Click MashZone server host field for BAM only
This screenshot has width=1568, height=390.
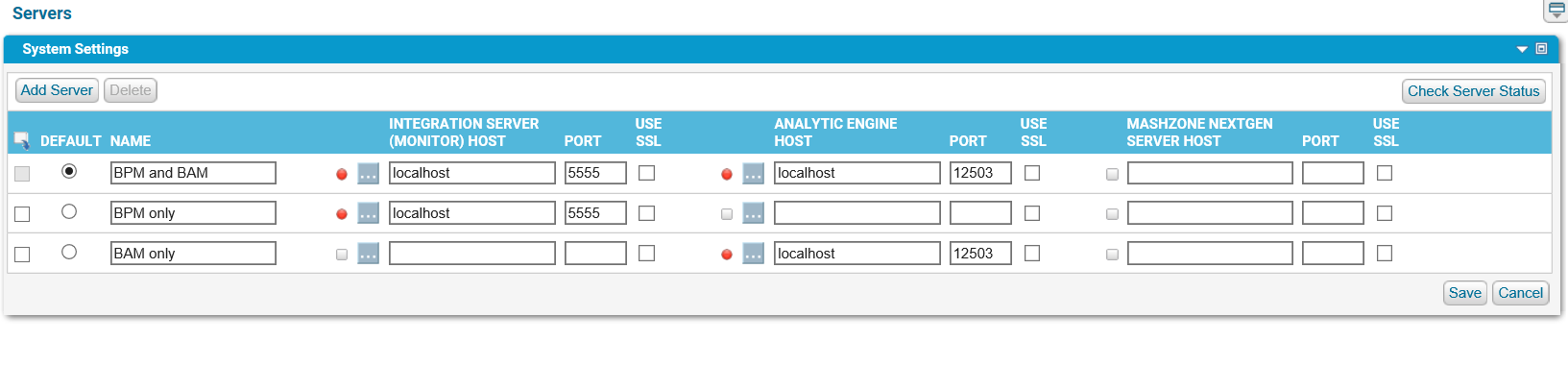coord(1210,254)
